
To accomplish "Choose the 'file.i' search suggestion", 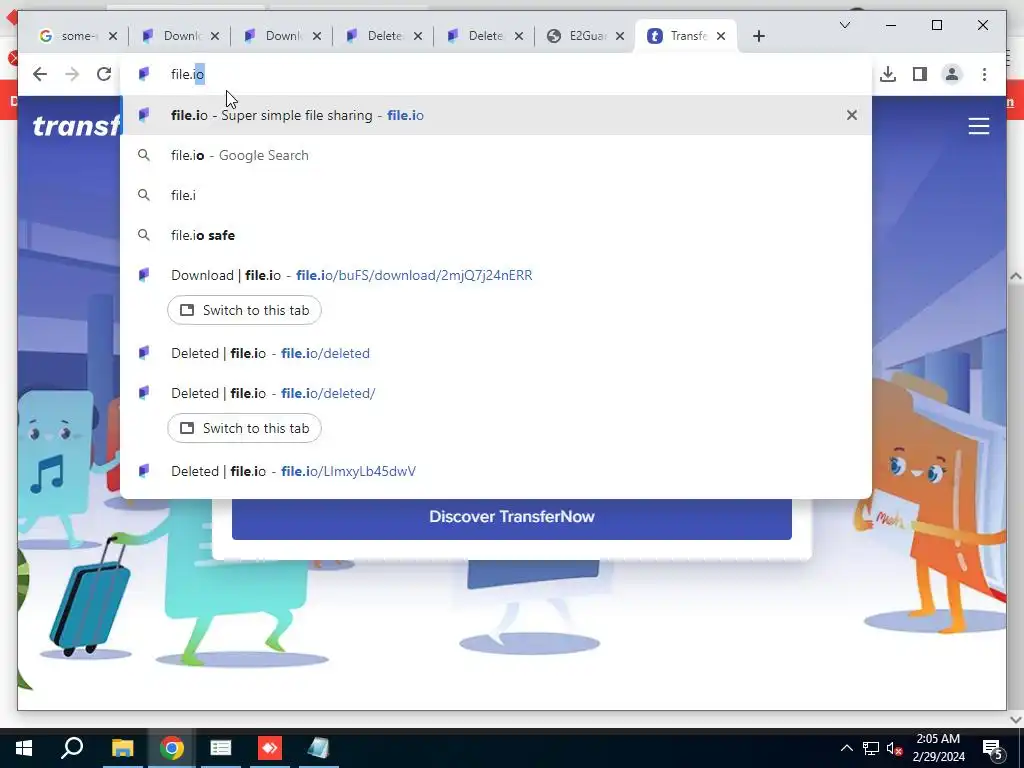I will coord(496,195).
